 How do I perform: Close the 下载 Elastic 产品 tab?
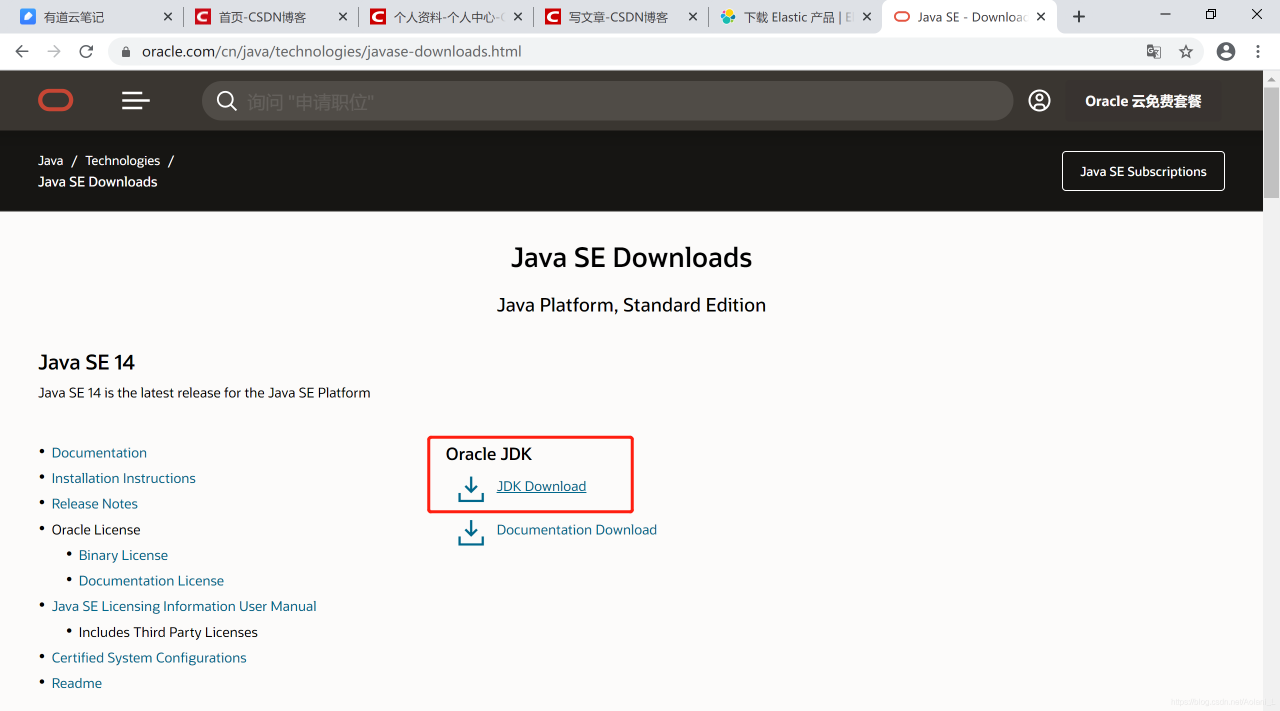867,17
